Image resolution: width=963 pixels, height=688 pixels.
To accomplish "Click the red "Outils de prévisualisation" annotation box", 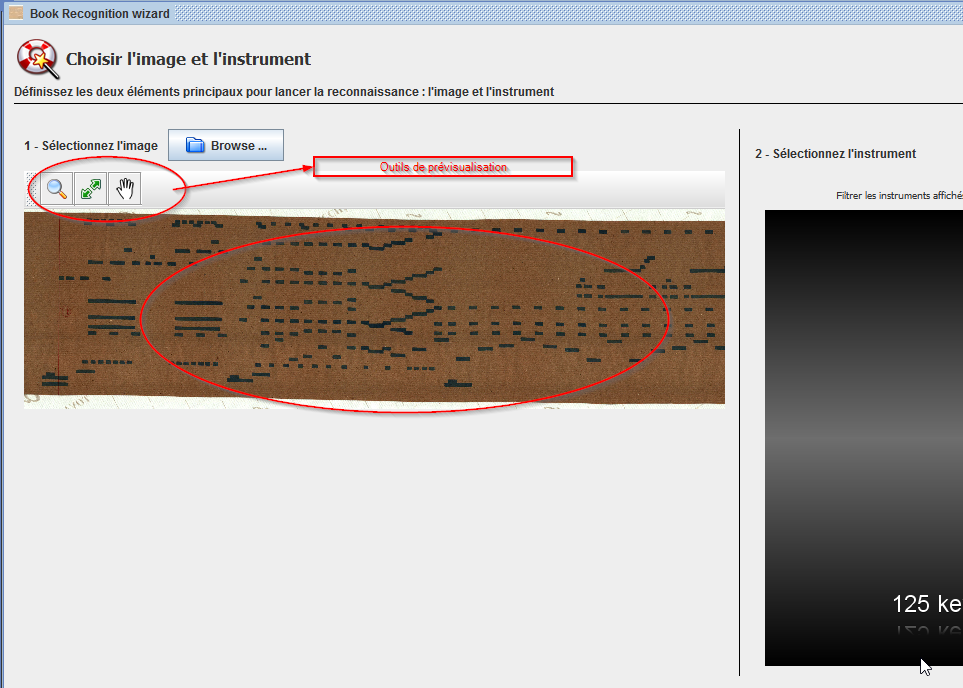I will pyautogui.click(x=443, y=167).
